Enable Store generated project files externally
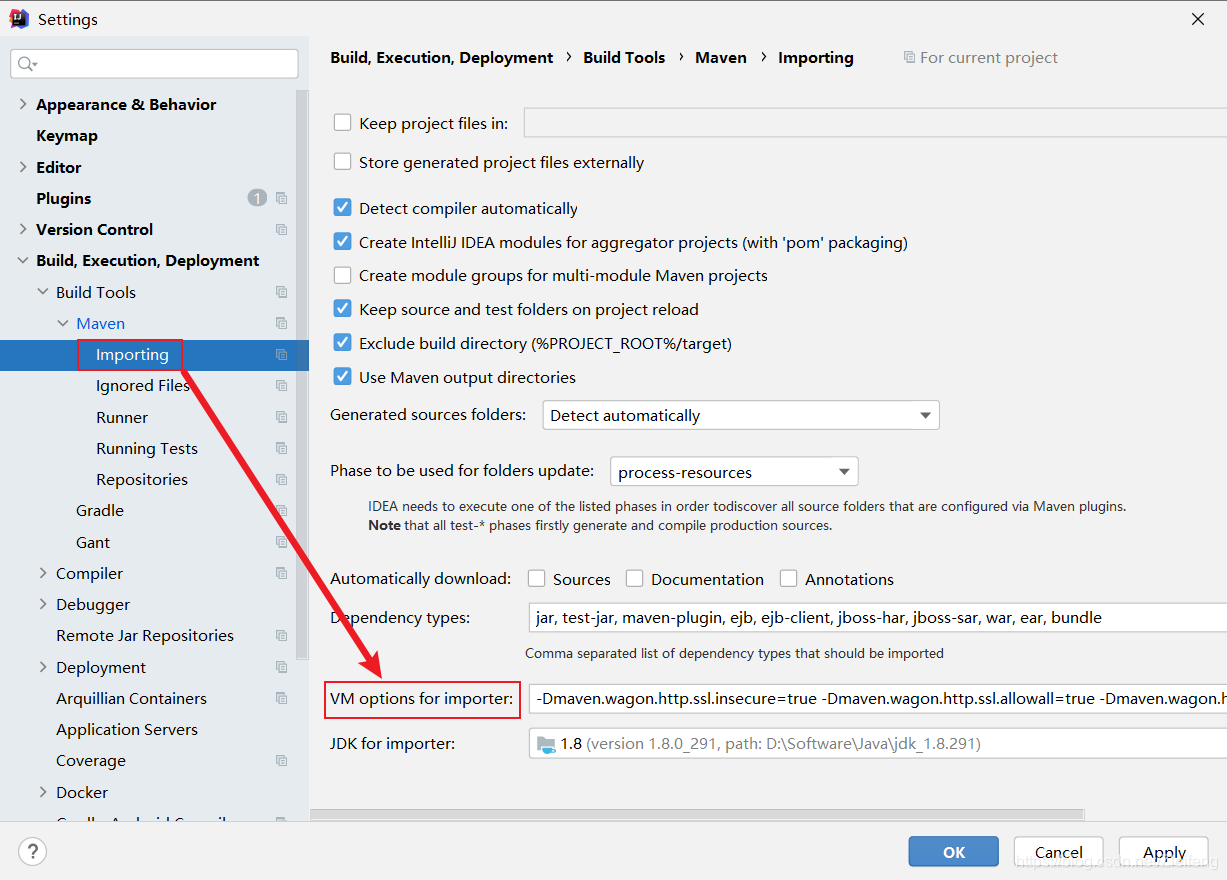Viewport: 1227px width, 880px height. (x=343, y=162)
